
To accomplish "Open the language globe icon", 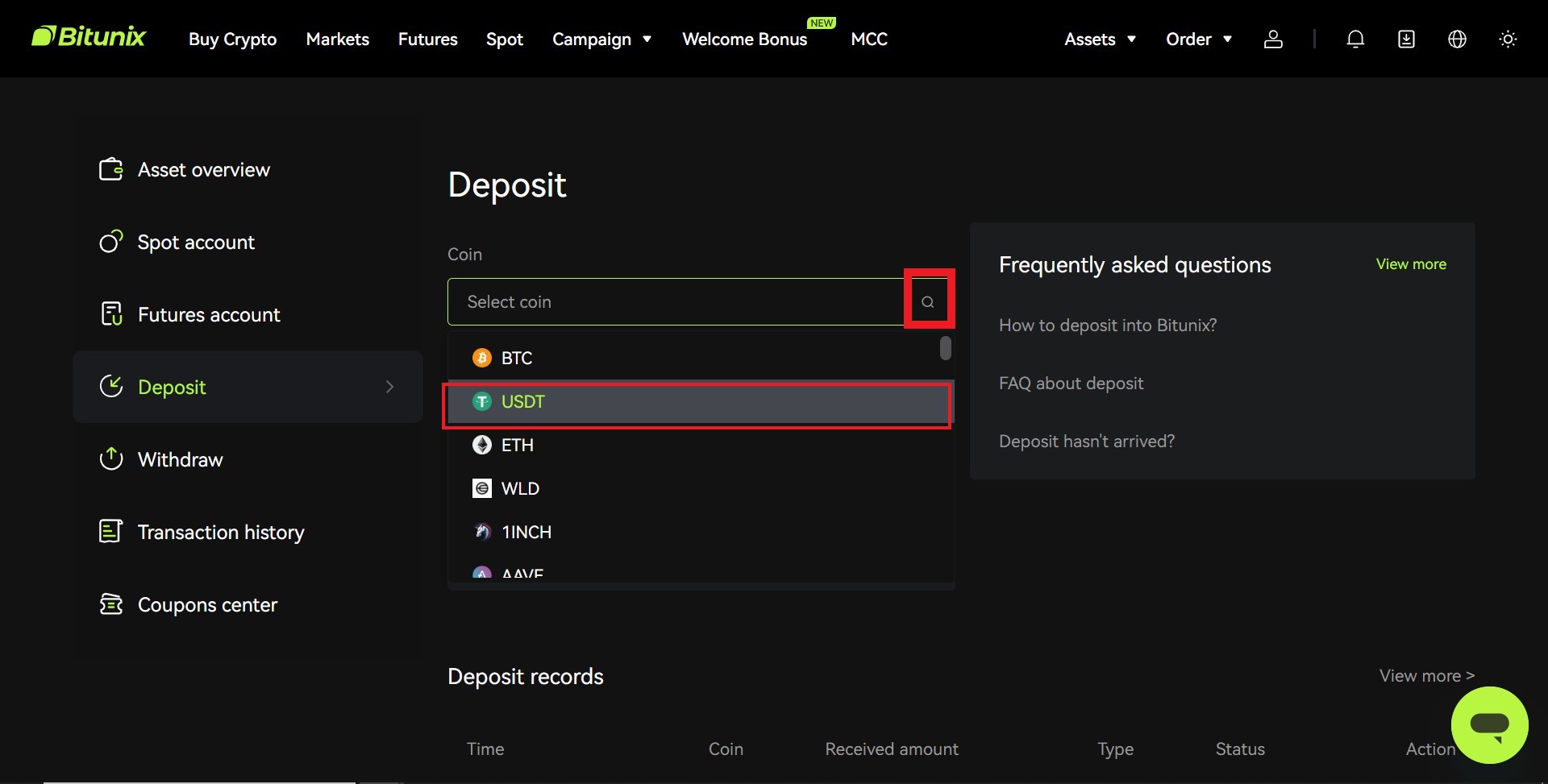I will pyautogui.click(x=1457, y=39).
